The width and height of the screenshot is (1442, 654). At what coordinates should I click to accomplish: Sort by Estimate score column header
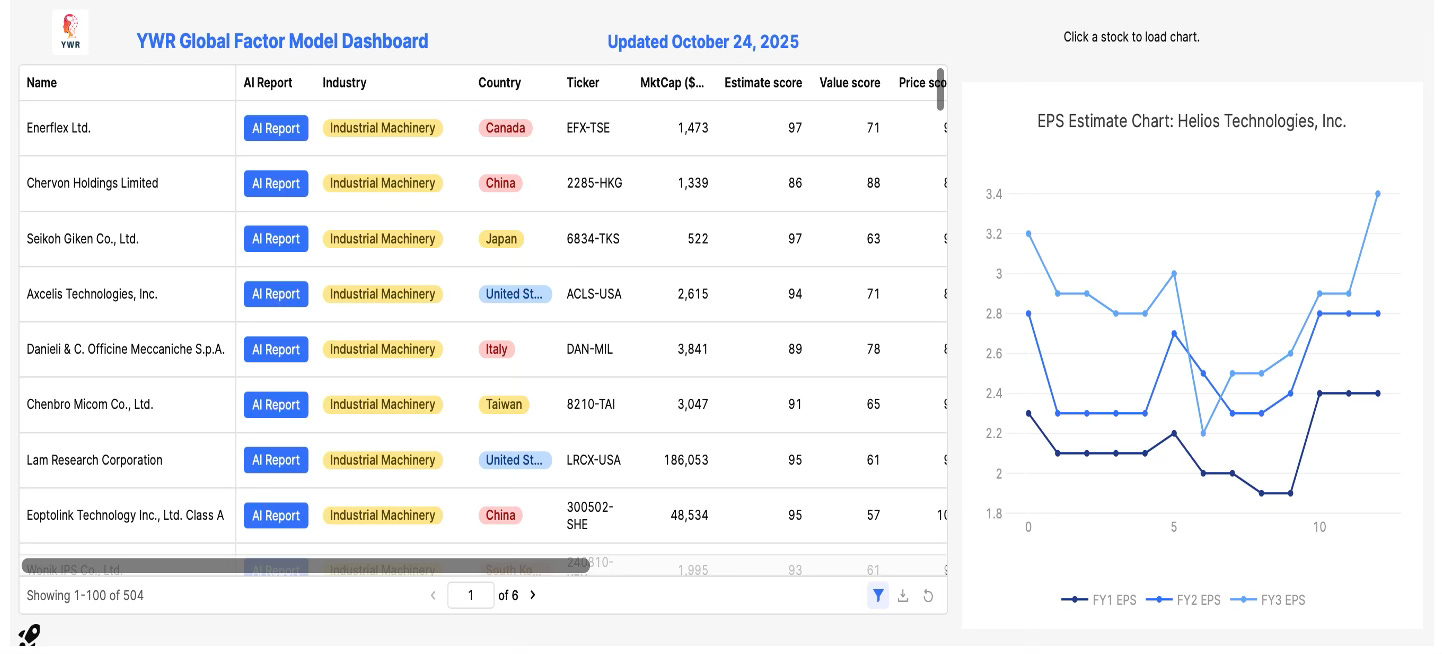(763, 83)
